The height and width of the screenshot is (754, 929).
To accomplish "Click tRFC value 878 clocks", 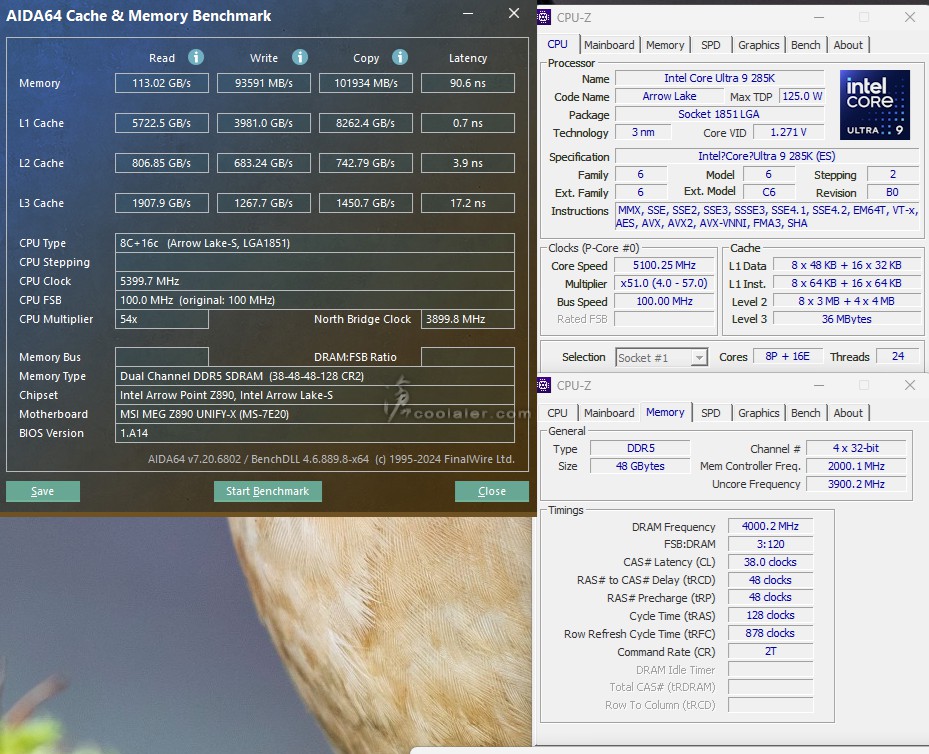I will point(770,633).
